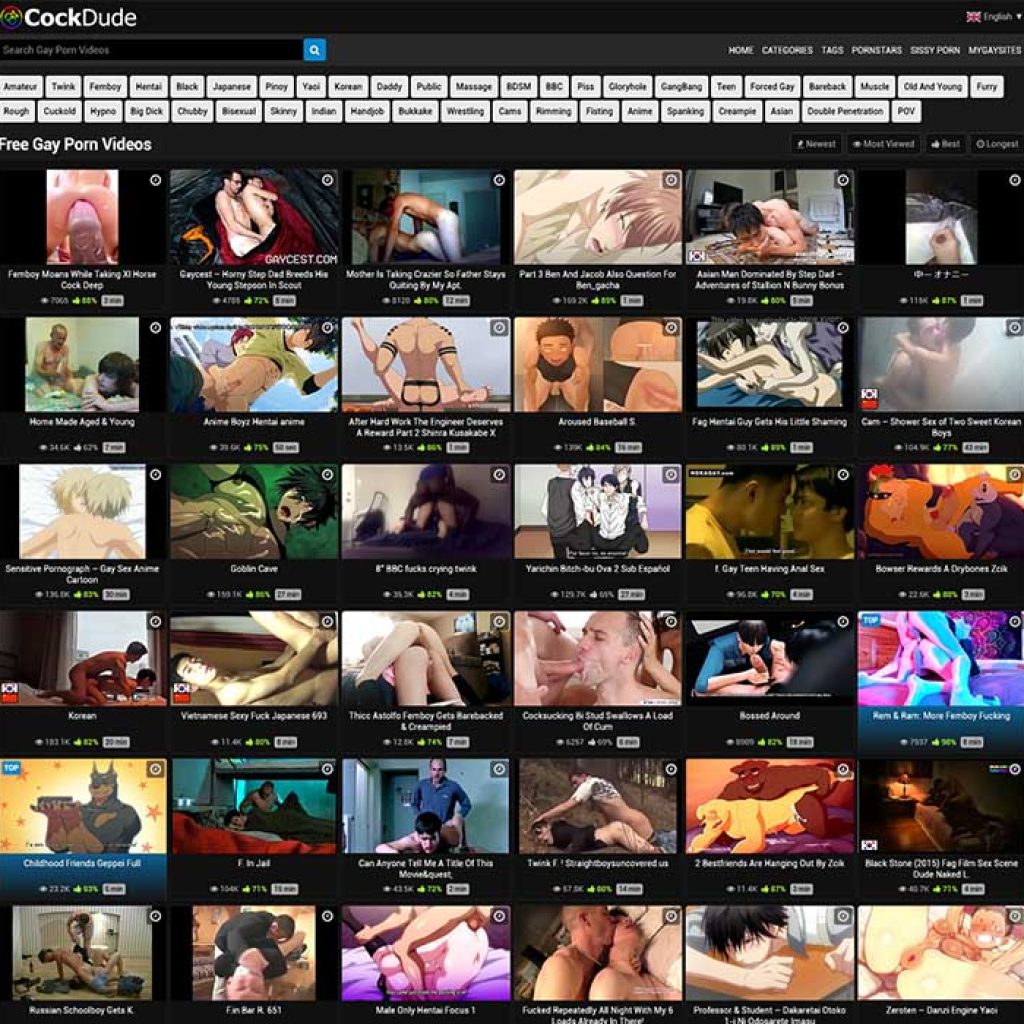Viewport: 1024px width, 1024px height.
Task: Click the TOP badge on the Childhood Friends thumbnail
Action: click(x=11, y=768)
